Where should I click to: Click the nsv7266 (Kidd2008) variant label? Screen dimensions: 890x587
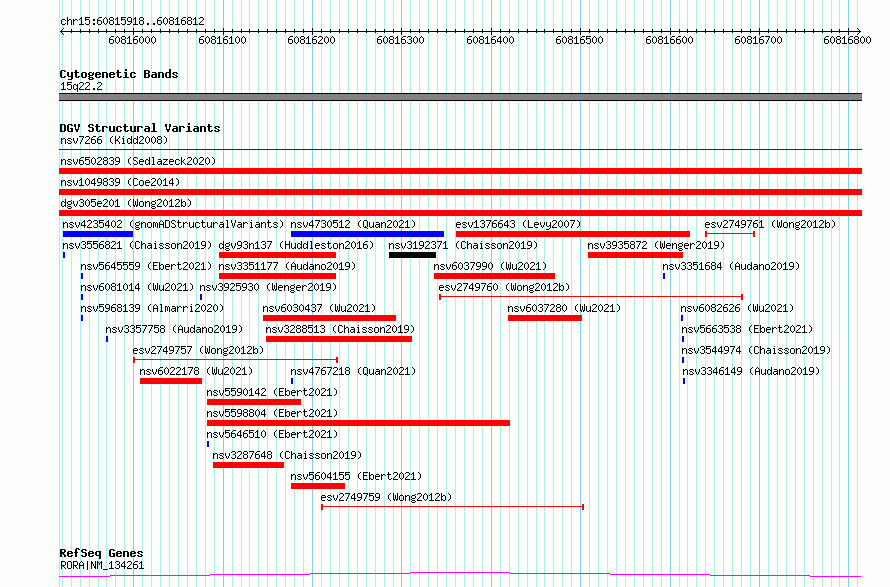pyautogui.click(x=114, y=140)
